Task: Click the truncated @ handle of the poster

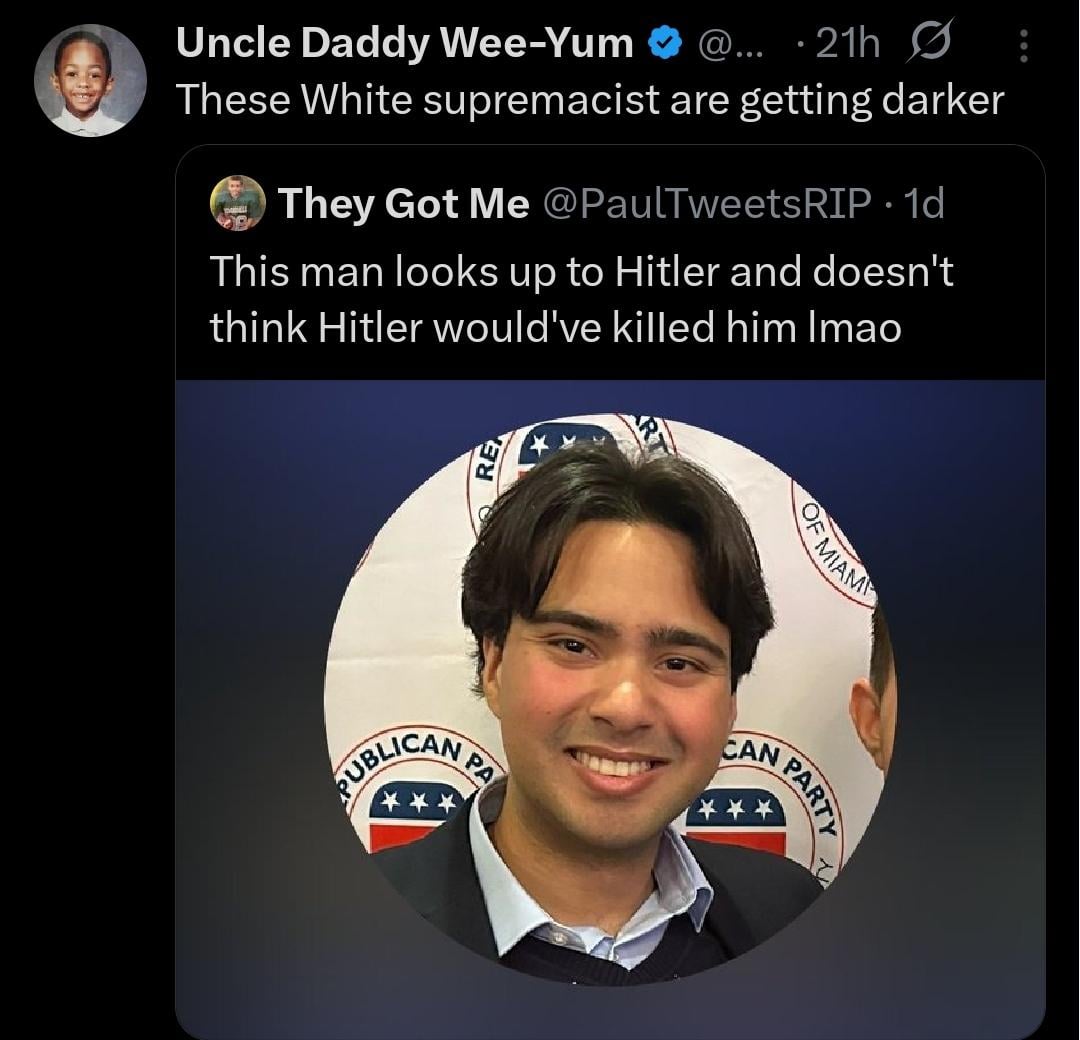Action: [726, 43]
